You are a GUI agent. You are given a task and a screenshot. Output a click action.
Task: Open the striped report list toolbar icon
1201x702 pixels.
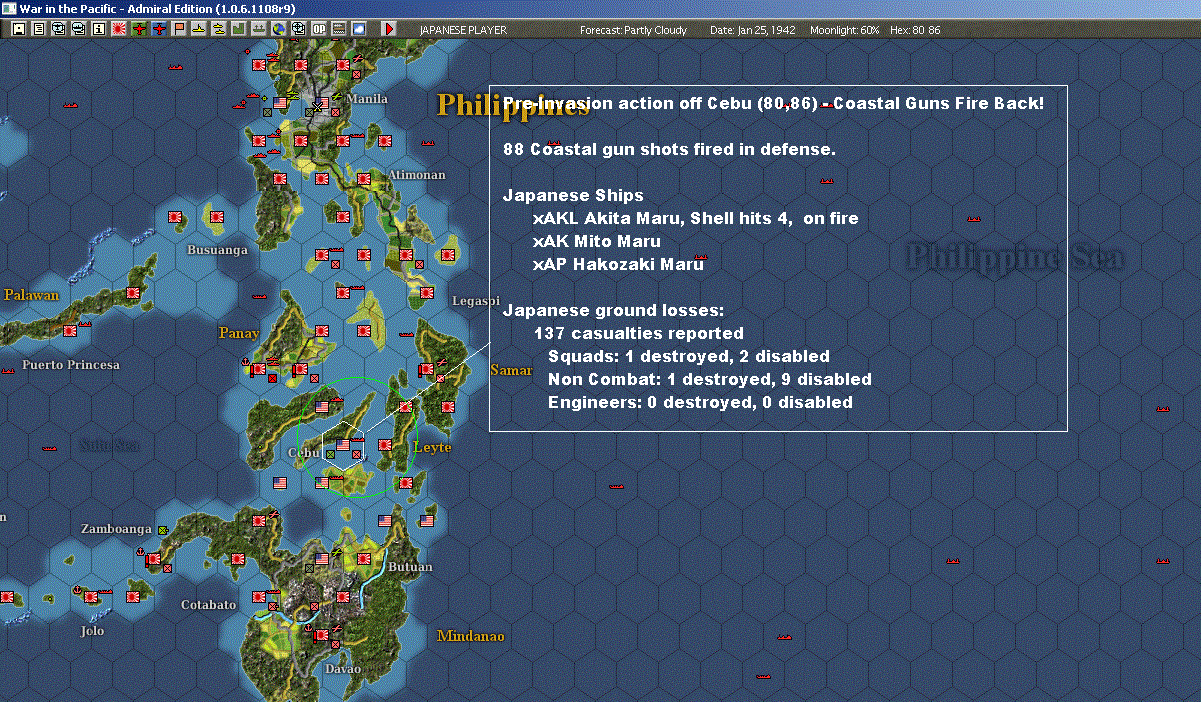coord(339,29)
